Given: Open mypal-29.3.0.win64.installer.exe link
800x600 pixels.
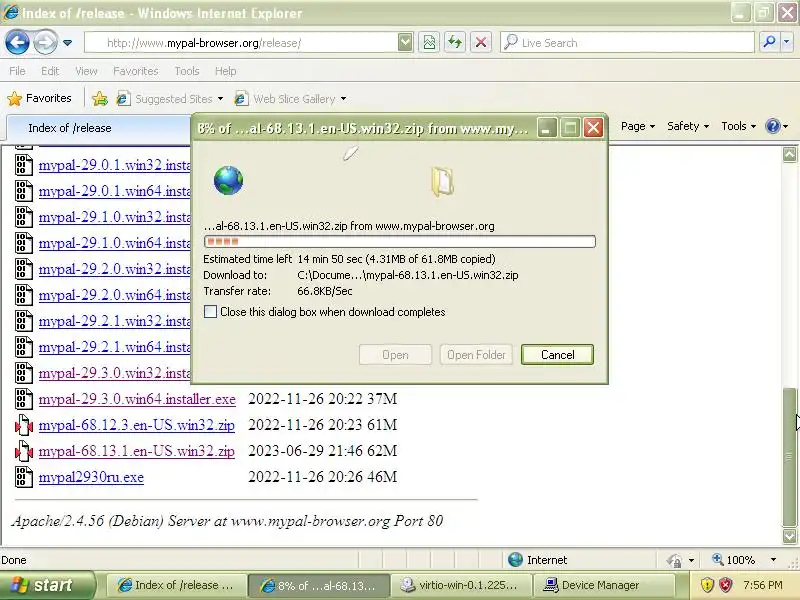Looking at the screenshot, I should [137, 399].
